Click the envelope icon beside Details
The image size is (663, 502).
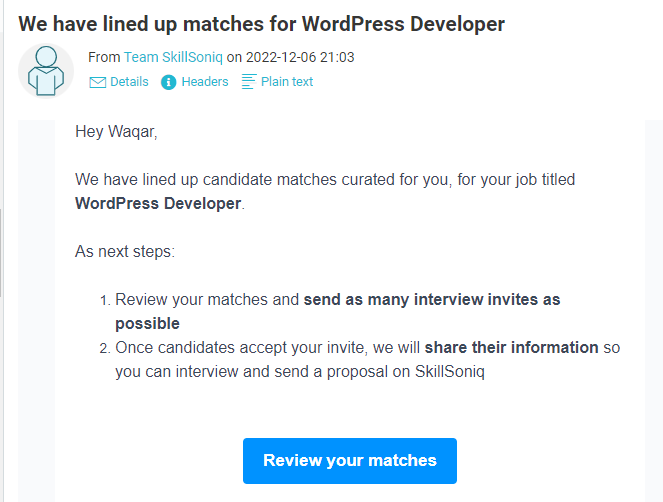97,82
